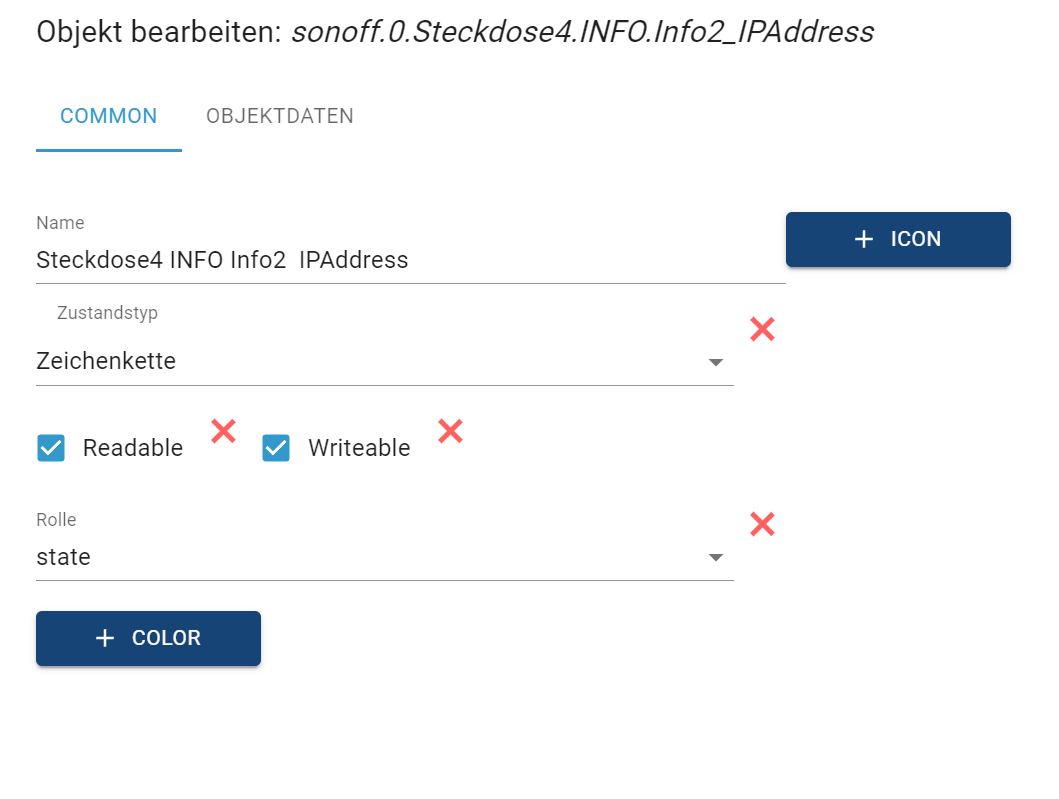Click the object ID in the title
This screenshot has height=799, width=1059.
click(582, 32)
